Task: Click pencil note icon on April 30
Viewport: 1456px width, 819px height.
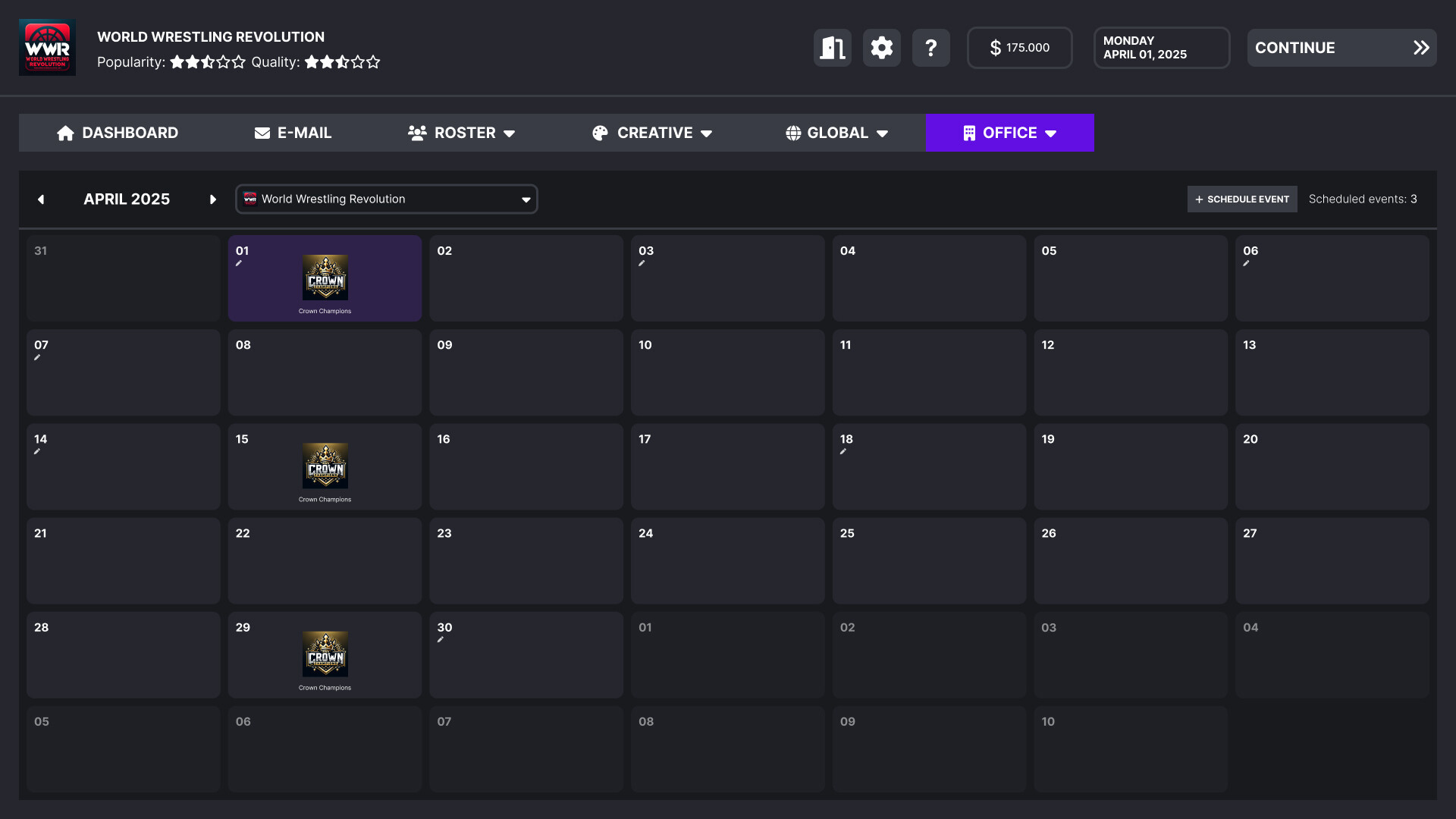Action: pos(440,640)
